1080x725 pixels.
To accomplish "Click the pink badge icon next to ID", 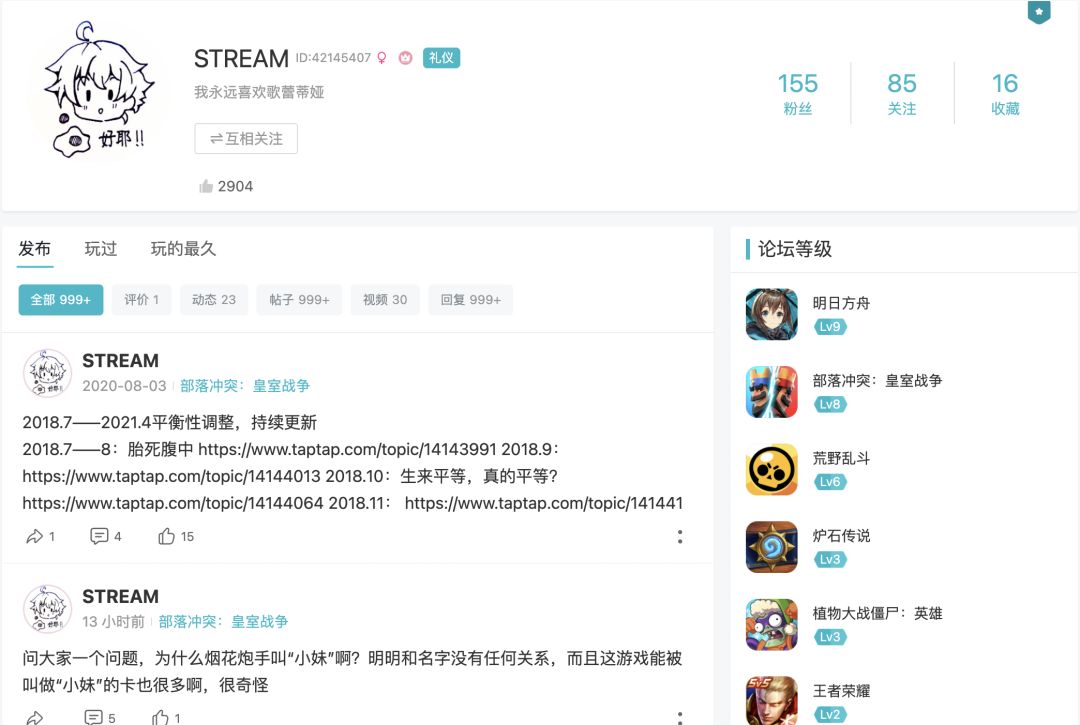I will pyautogui.click(x=406, y=59).
